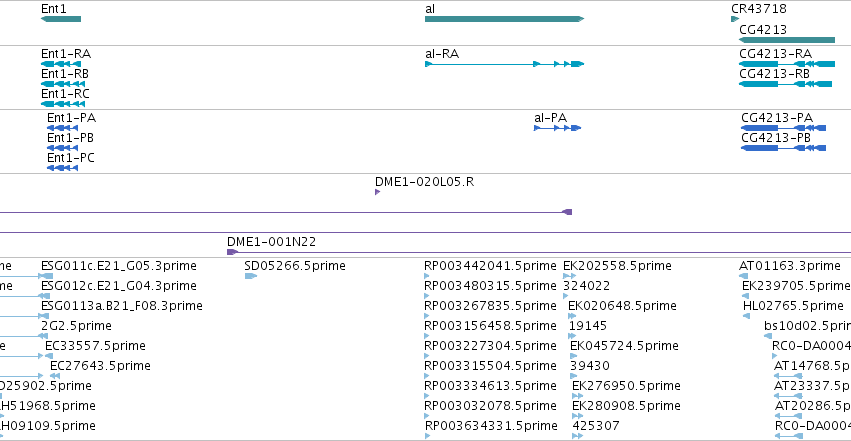851x441 pixels.
Task: Select the HL02765.5prime label
Action: [x=793, y=306]
